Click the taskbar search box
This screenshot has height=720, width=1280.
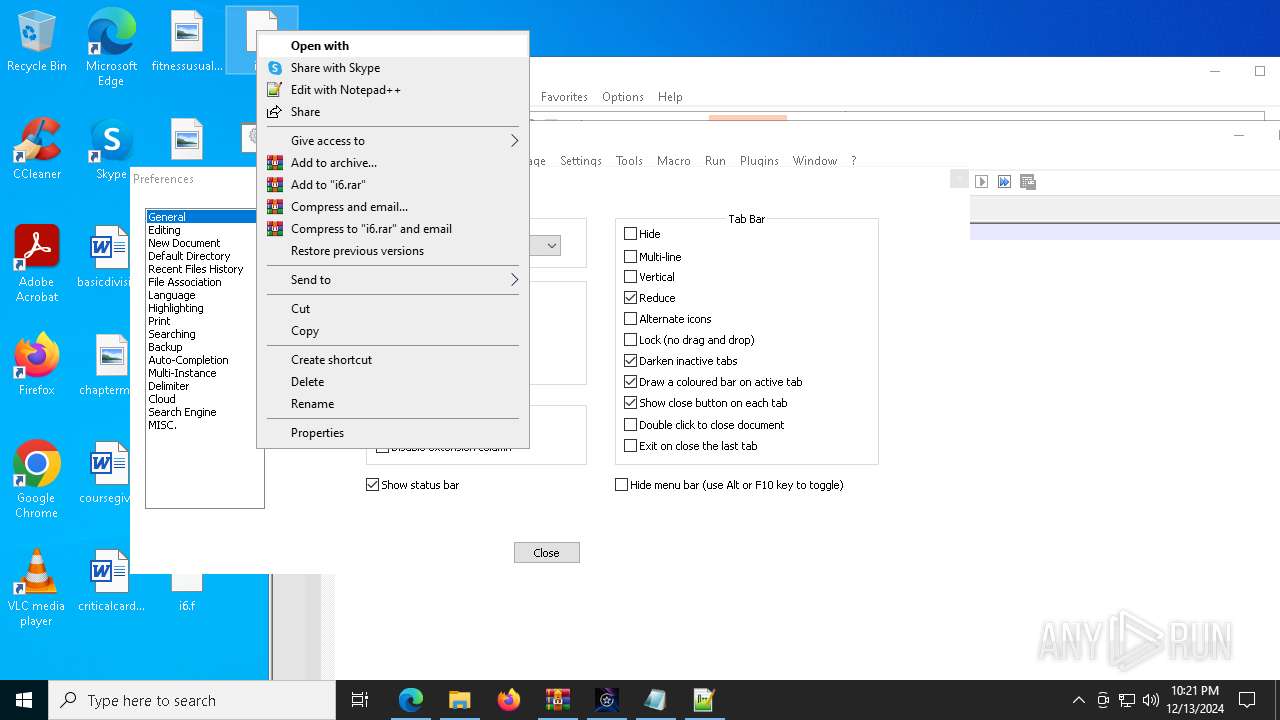point(192,700)
